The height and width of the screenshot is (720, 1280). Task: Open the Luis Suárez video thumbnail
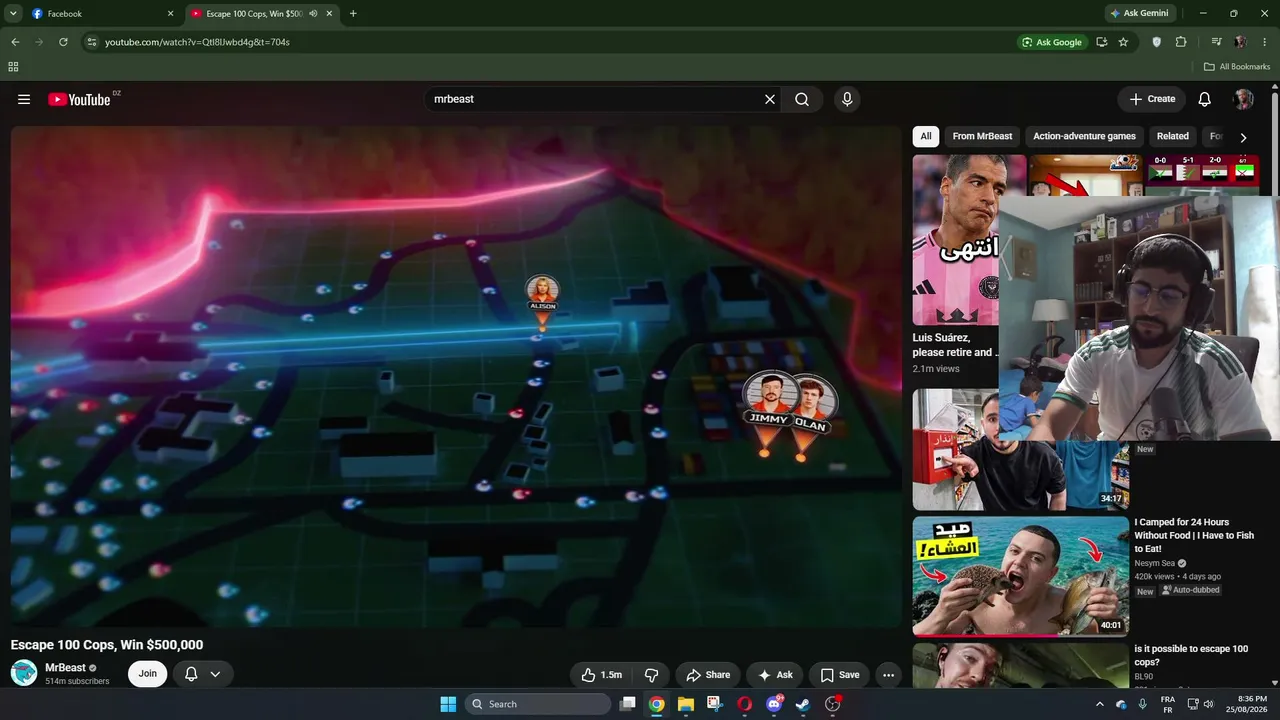pyautogui.click(x=955, y=239)
